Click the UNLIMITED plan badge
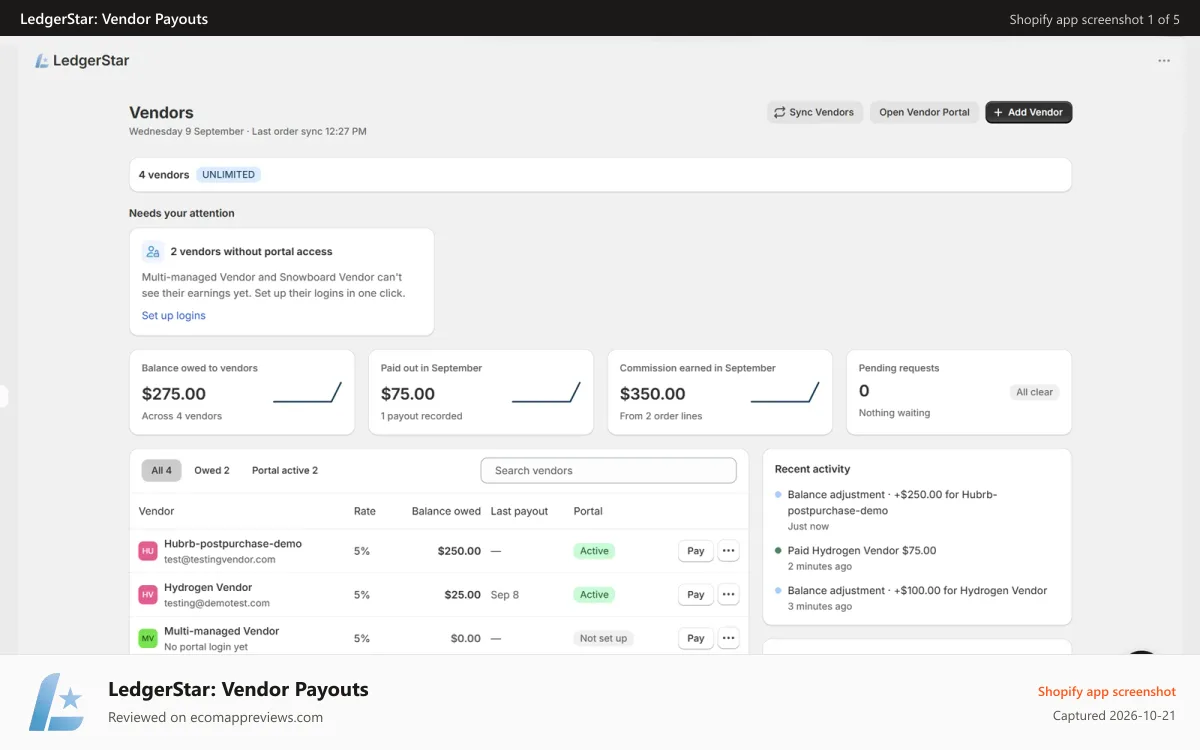This screenshot has height=750, width=1200. [x=228, y=174]
